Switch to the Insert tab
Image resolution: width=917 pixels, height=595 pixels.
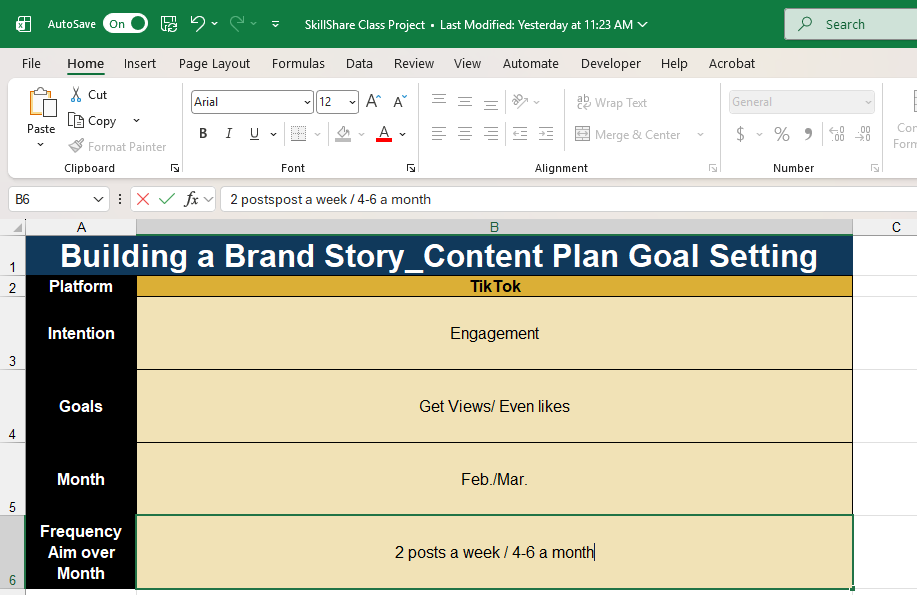(140, 63)
